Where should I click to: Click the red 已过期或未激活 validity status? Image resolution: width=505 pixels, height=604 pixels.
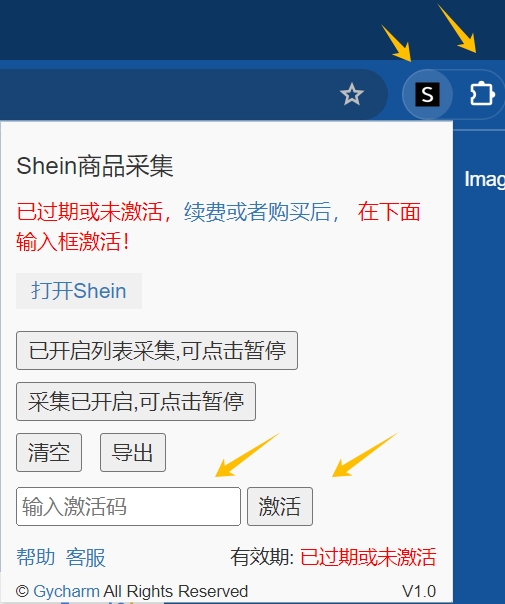pos(368,557)
